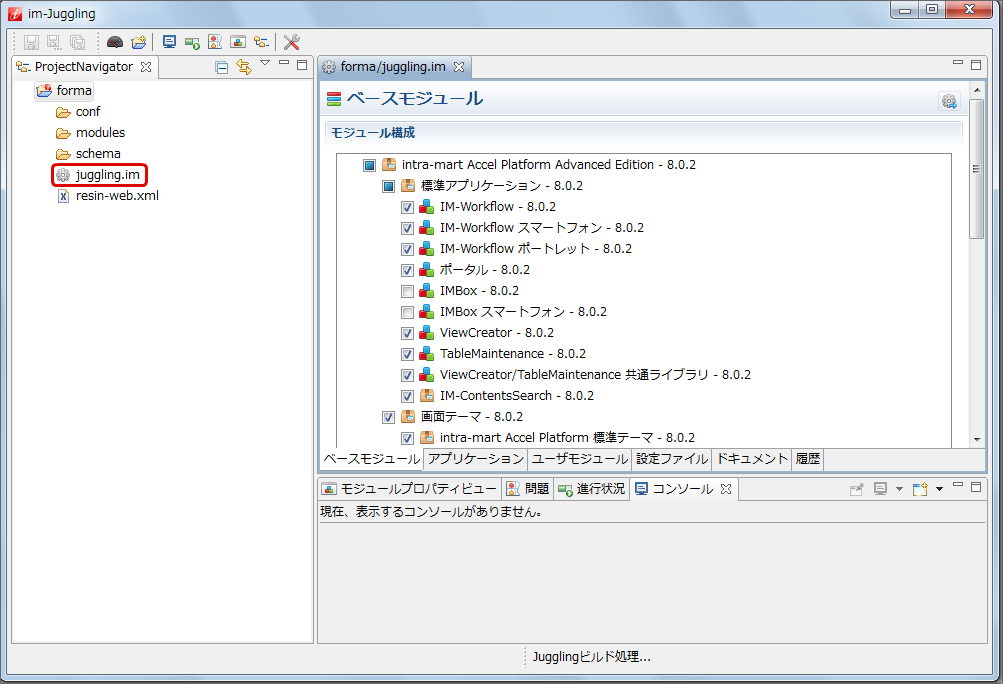Uncheck the ViewCreator - 8.0.2 checkbox
This screenshot has width=1003, height=684.
click(x=407, y=333)
